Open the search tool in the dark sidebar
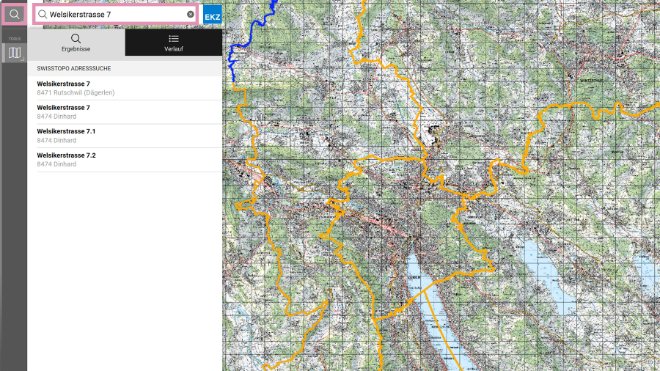Viewport: 660px width, 371px height. [14, 14]
